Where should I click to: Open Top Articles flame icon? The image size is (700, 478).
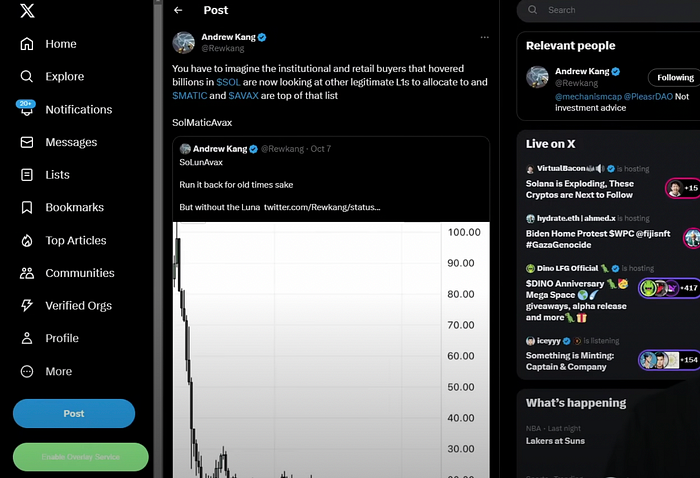tap(27, 240)
